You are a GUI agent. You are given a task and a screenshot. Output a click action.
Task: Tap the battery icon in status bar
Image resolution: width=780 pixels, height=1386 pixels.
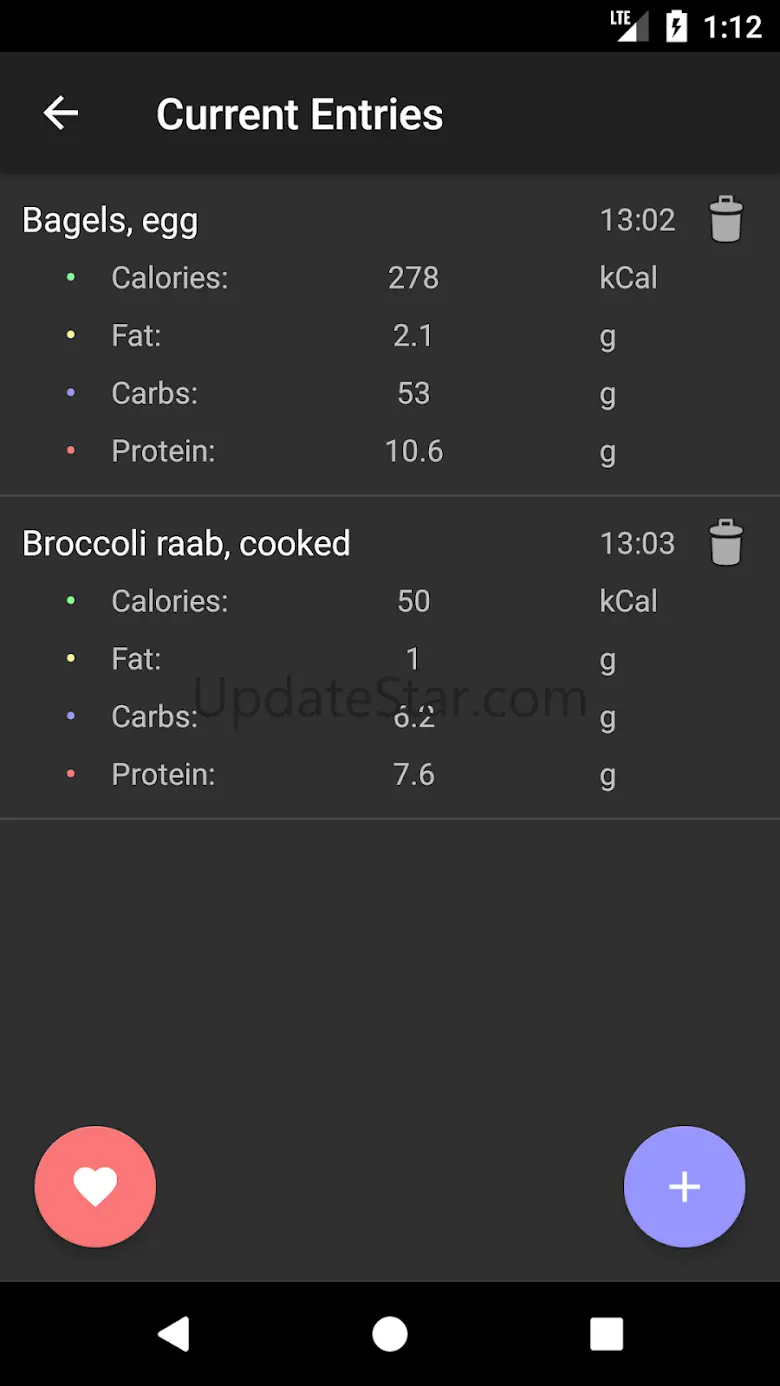[677, 26]
